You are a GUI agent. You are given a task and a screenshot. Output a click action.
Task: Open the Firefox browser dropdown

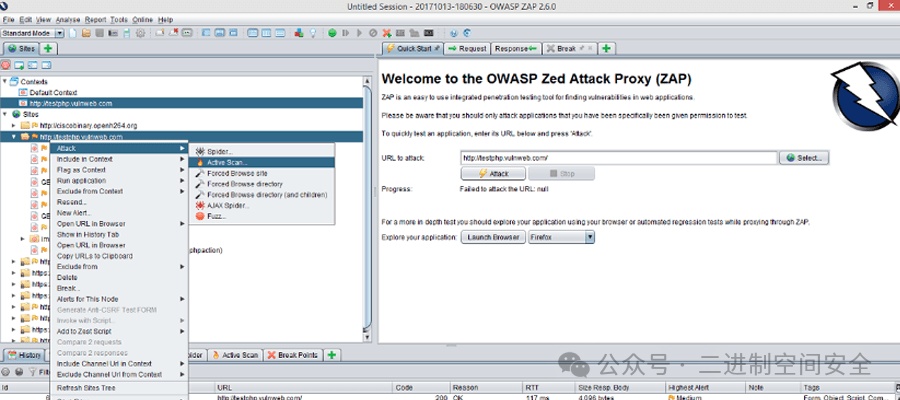[589, 237]
